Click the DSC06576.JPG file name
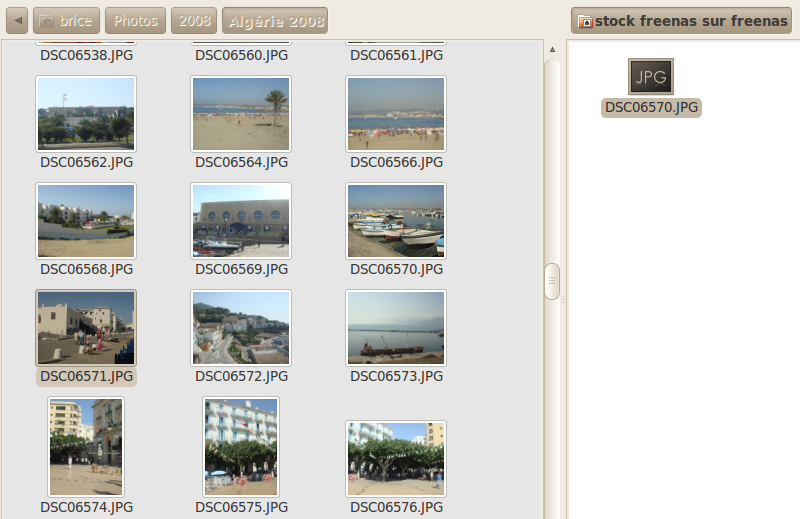 click(x=396, y=507)
